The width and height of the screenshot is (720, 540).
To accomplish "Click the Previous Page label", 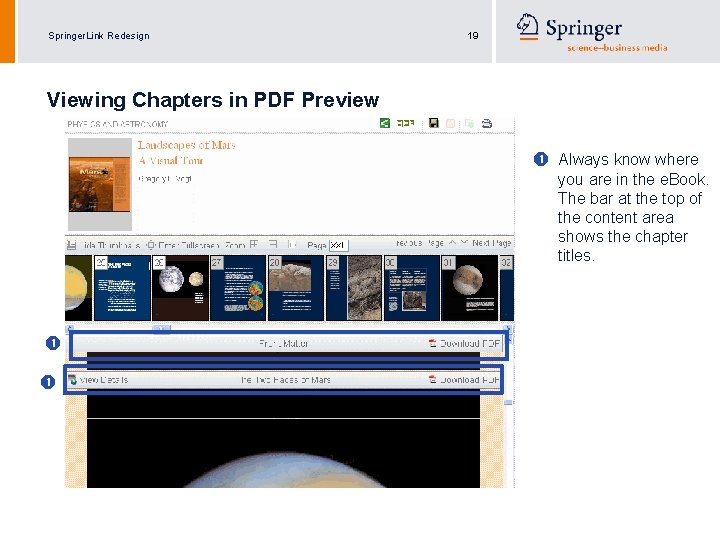I will coord(420,242).
